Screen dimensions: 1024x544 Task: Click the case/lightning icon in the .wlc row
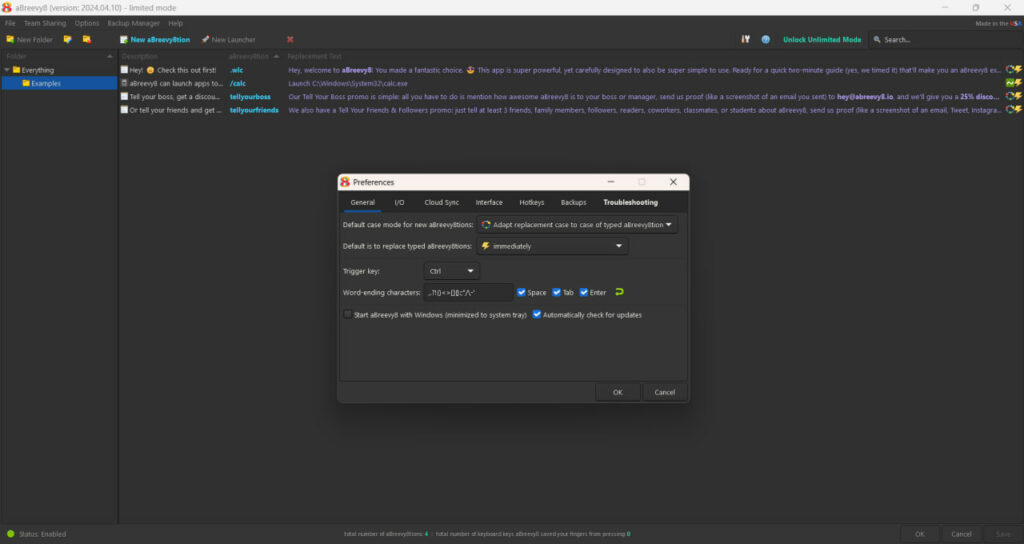pos(1014,70)
